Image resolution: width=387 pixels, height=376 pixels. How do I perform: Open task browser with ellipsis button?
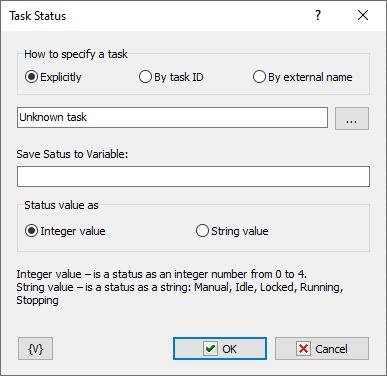(352, 118)
